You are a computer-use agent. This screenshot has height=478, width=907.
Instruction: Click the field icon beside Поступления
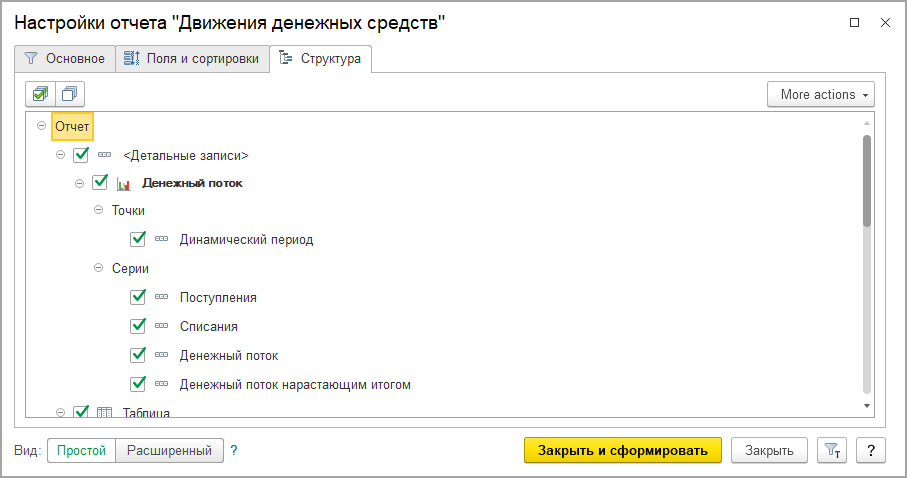click(x=163, y=298)
